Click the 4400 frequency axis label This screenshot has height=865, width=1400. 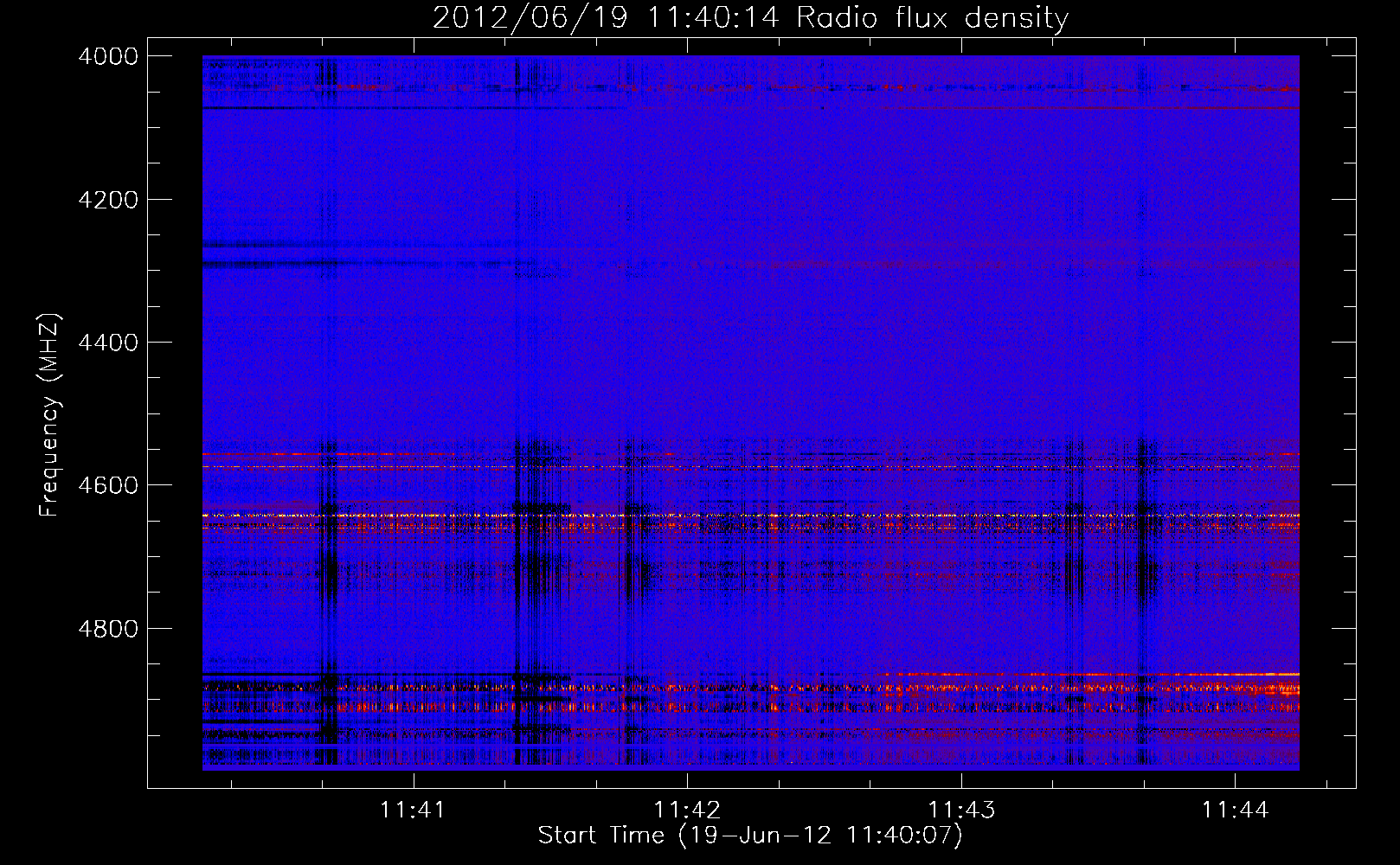[x=108, y=343]
